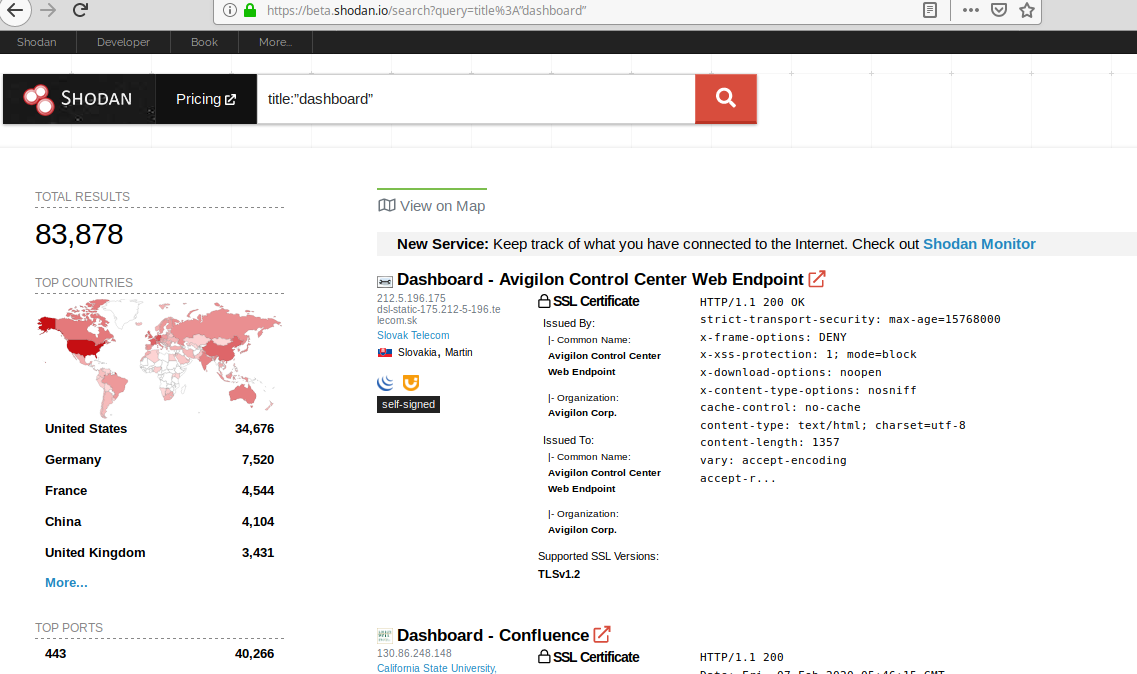Filter by port 443
Screen dimensions: 1137x674
pyautogui.click(x=55, y=654)
